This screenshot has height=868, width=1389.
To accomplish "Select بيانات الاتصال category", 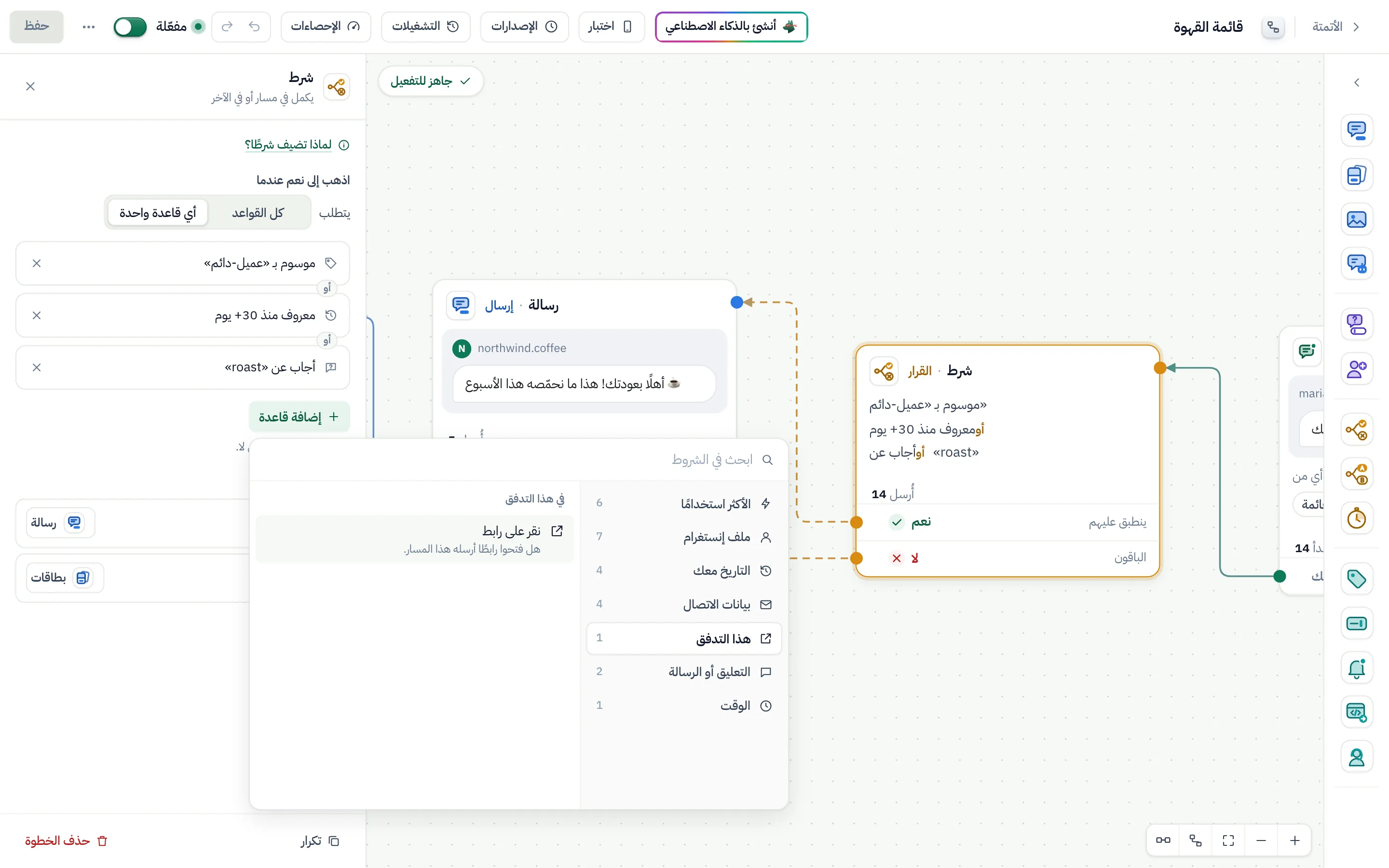I will pos(683,605).
